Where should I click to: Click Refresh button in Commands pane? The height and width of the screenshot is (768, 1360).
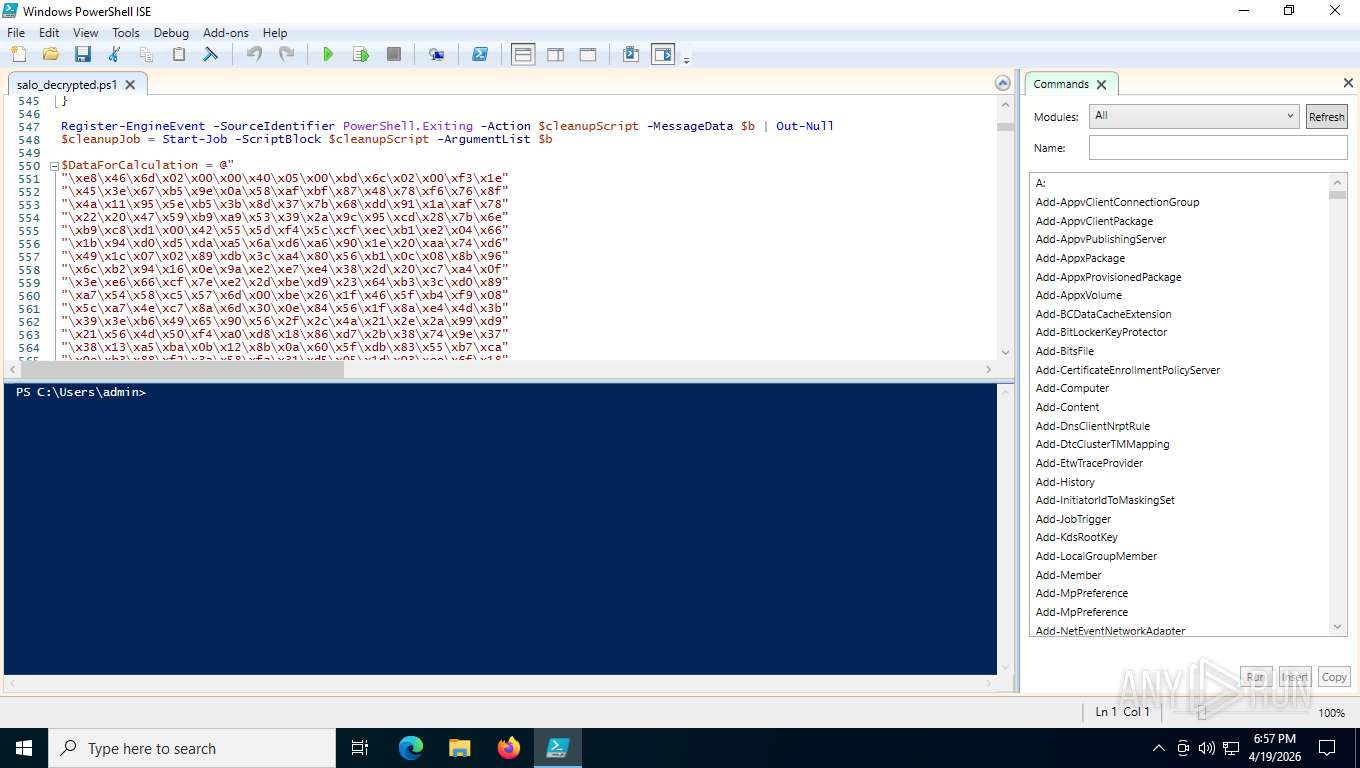tap(1327, 117)
